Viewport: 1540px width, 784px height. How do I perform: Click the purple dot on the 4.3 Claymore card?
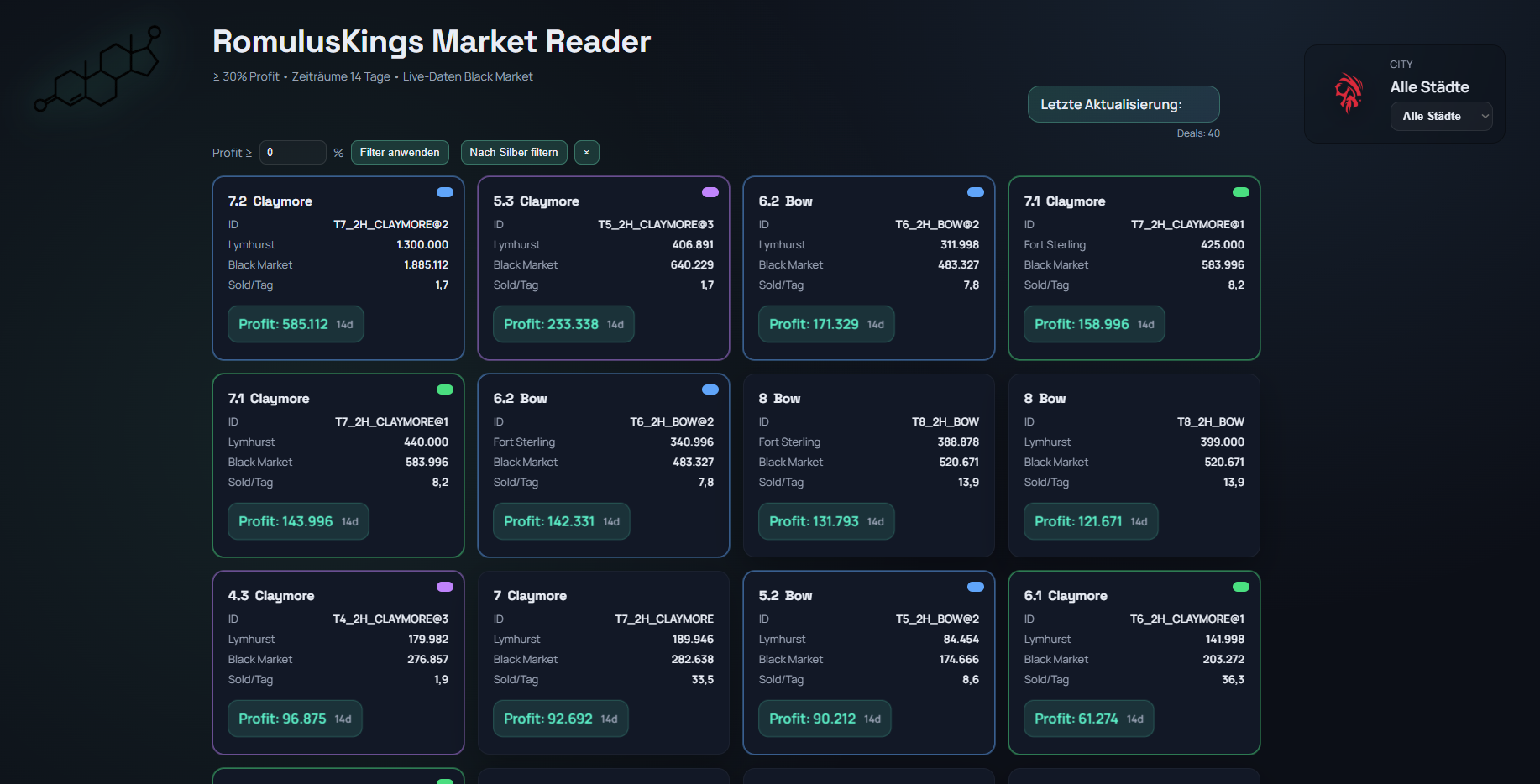click(445, 586)
